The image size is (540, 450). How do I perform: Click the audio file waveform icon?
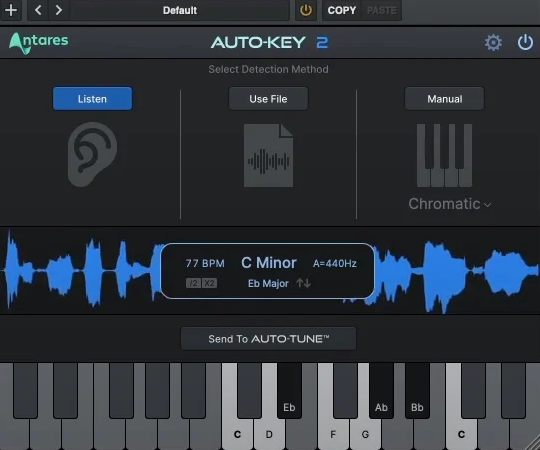pos(268,156)
